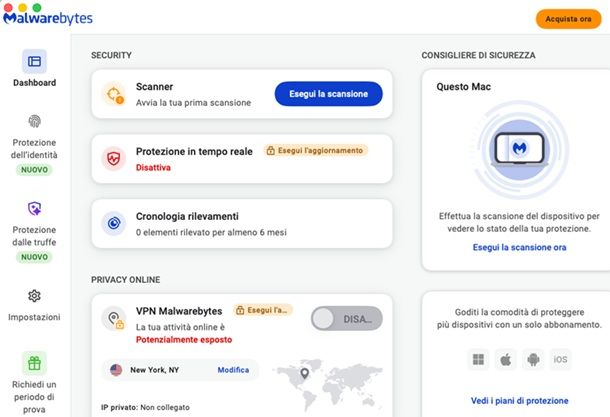
Task: Start scan with Esegui la scansione
Action: pos(328,94)
